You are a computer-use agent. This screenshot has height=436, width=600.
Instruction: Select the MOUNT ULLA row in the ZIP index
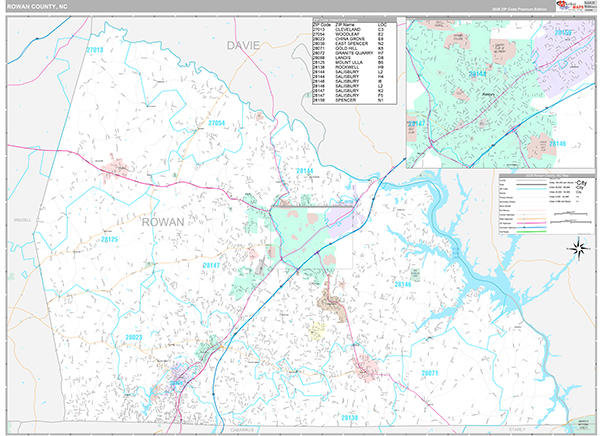354,62
